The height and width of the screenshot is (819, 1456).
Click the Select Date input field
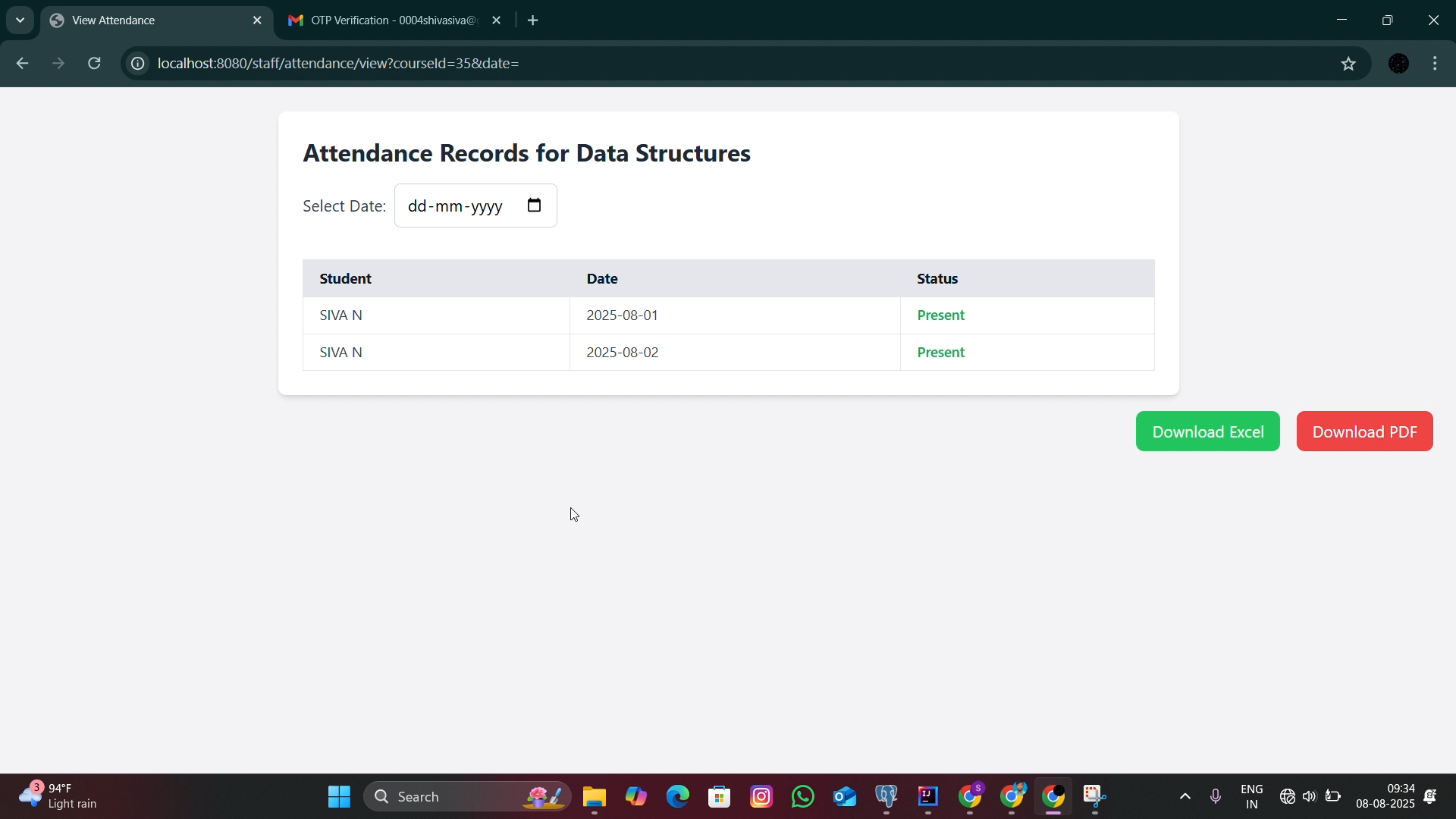point(475,206)
